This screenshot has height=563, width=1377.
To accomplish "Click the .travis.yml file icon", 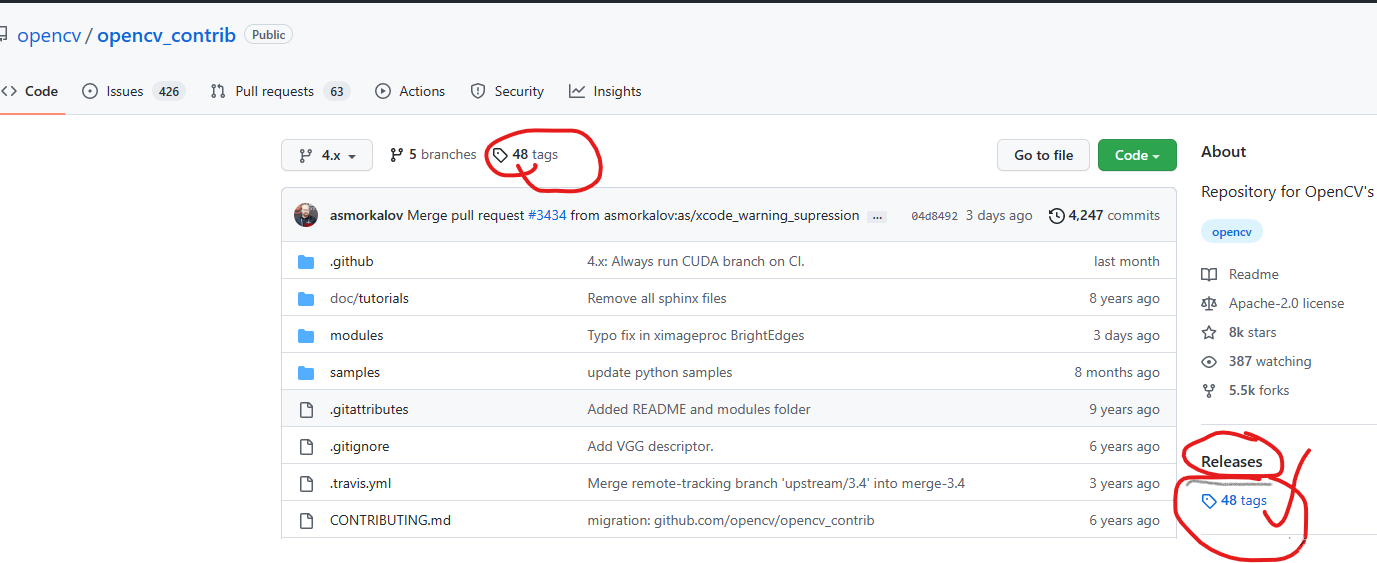I will click(x=306, y=484).
